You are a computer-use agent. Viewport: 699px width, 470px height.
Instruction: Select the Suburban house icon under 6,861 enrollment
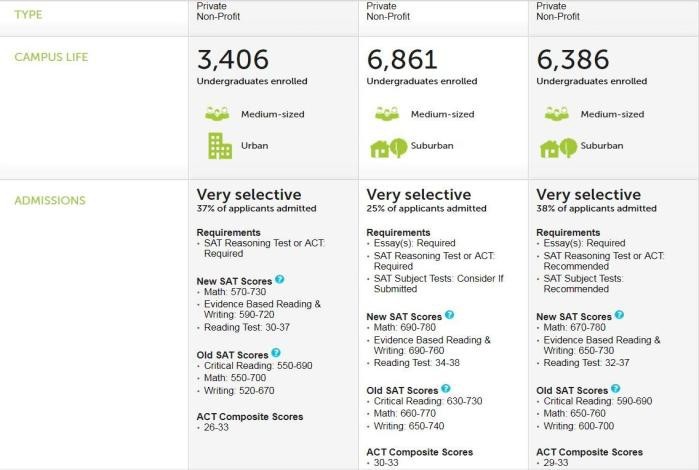[388, 148]
